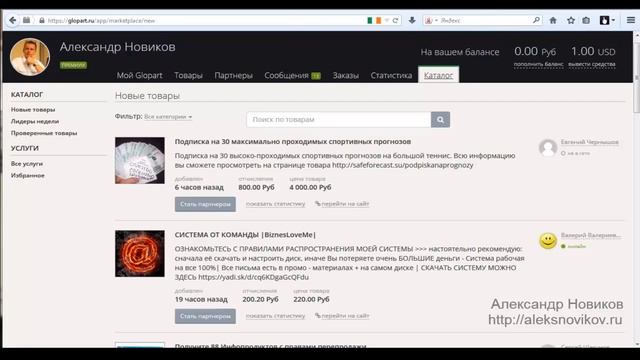640x360 pixels.
Task: Open the Мой Glopart menu item
Action: 139,76
